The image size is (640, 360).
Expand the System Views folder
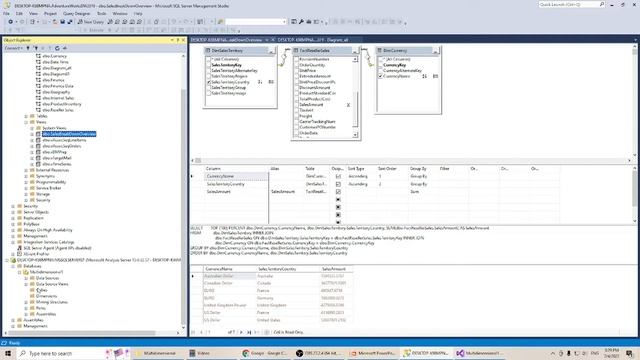click(32, 128)
